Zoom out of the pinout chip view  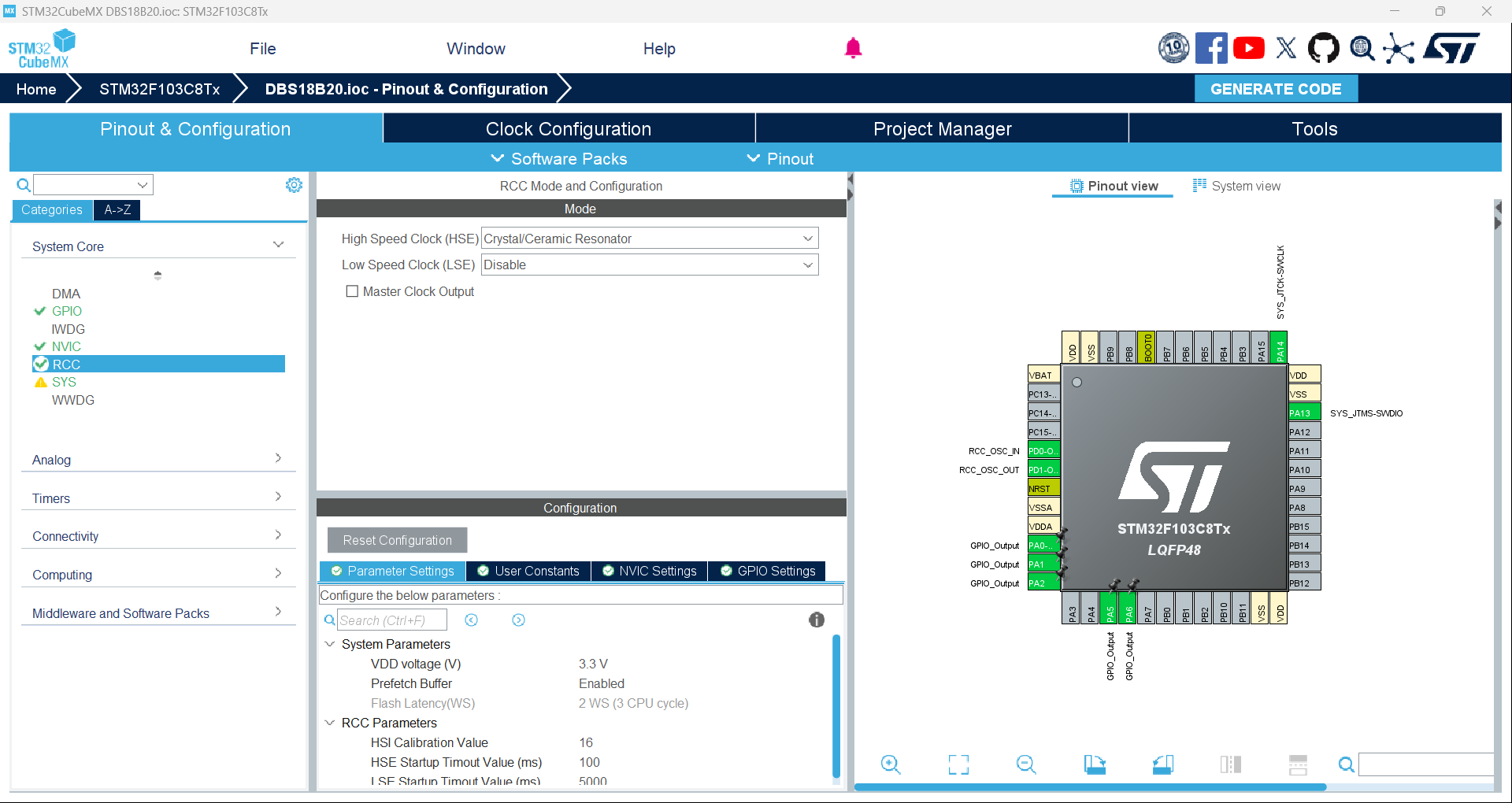[1026, 764]
